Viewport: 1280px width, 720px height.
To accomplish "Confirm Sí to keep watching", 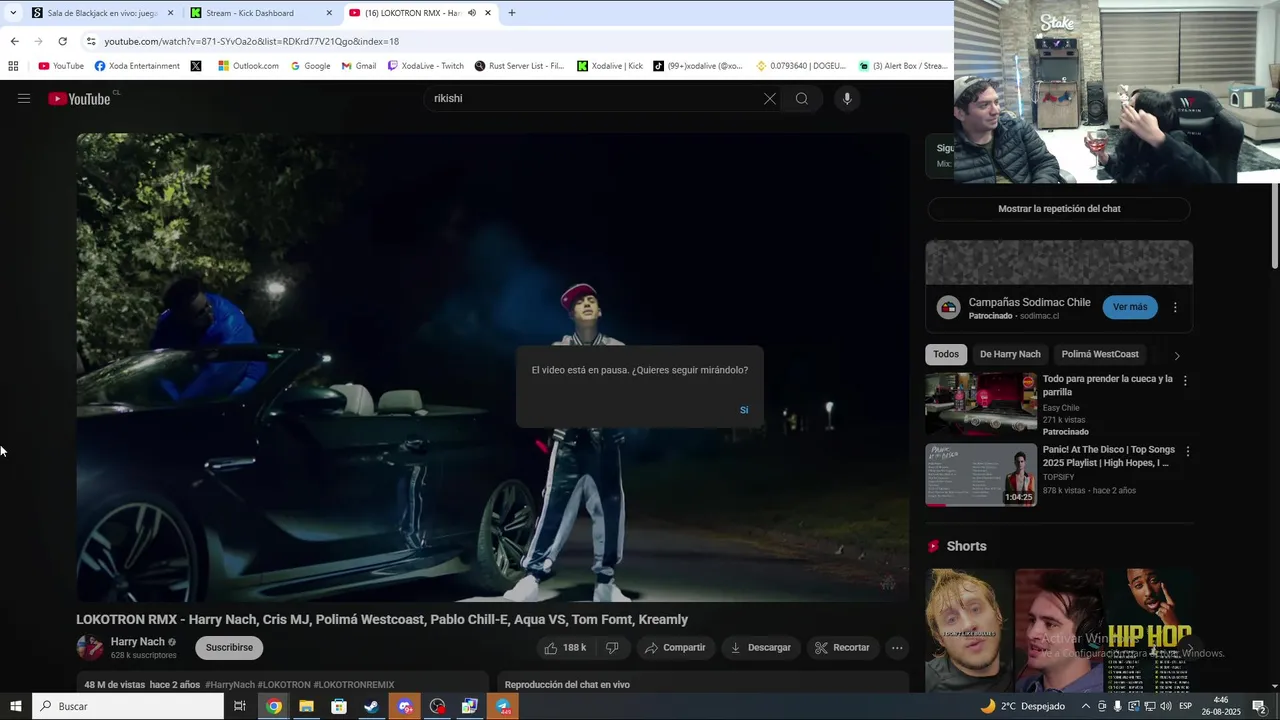I will [x=744, y=410].
